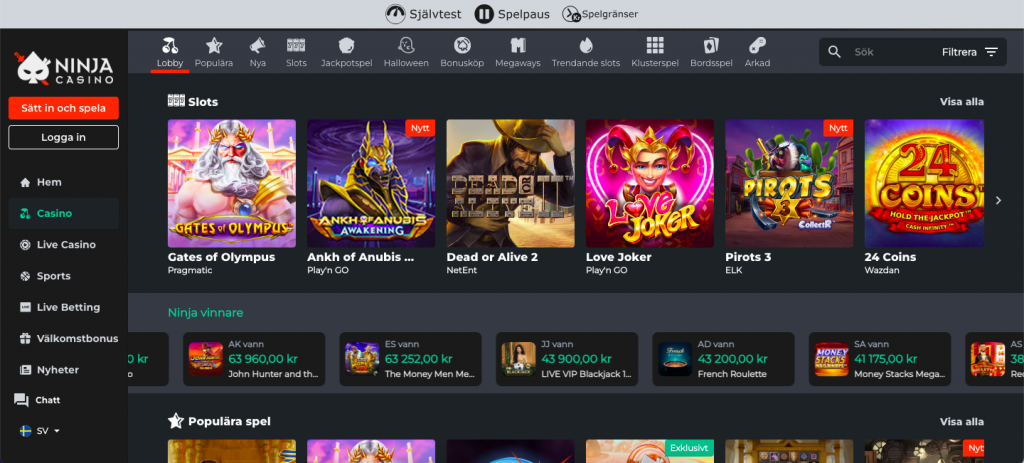Open the Halloween moon category
The image size is (1024, 463).
(406, 46)
